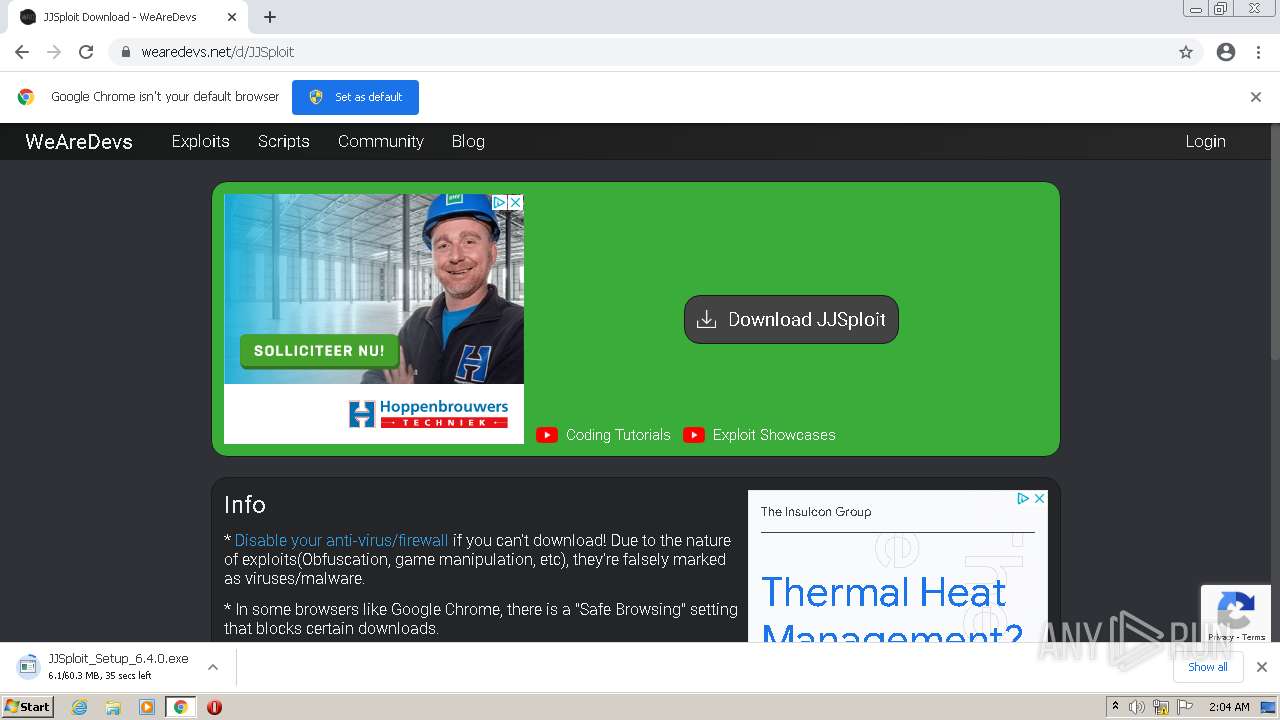Show hidden system tray icons arrow
Image resolution: width=1280 pixels, height=720 pixels.
[1115, 707]
